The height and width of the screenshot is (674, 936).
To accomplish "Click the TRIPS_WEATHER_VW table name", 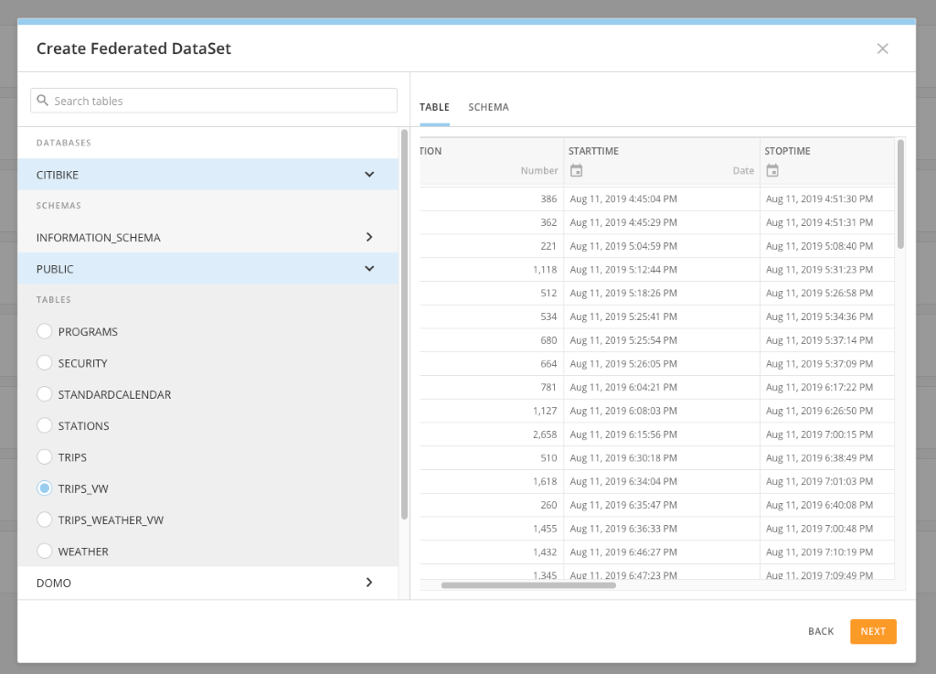I will [110, 520].
